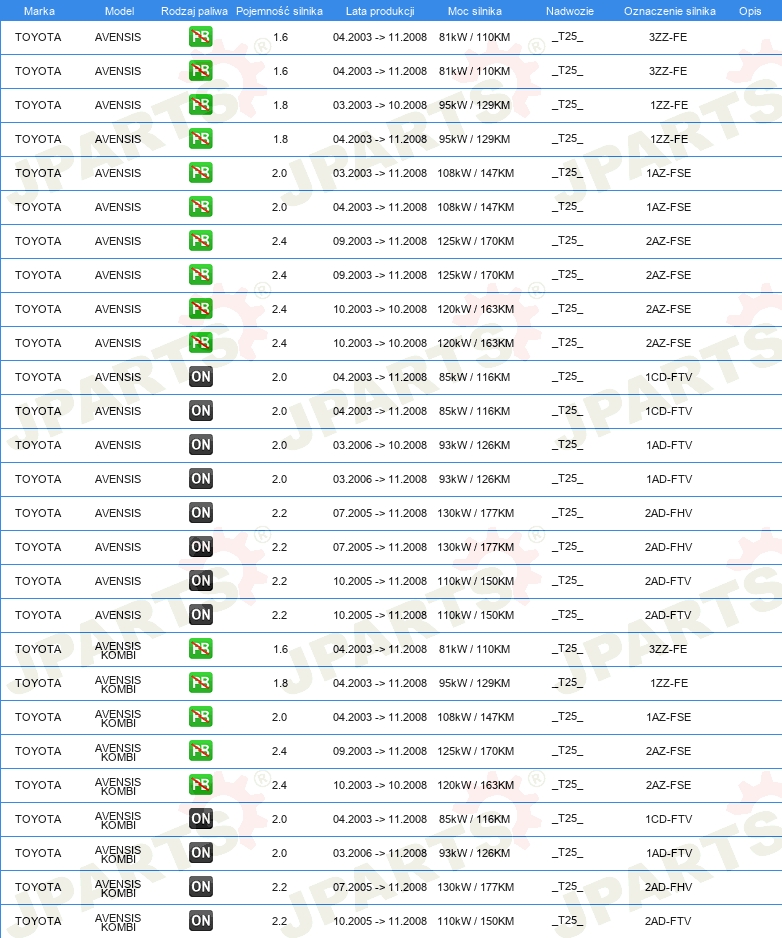Click petrol icon in AVENSIS KOMBI 1ZZ-FE row
This screenshot has width=782, height=938.
pos(200,683)
